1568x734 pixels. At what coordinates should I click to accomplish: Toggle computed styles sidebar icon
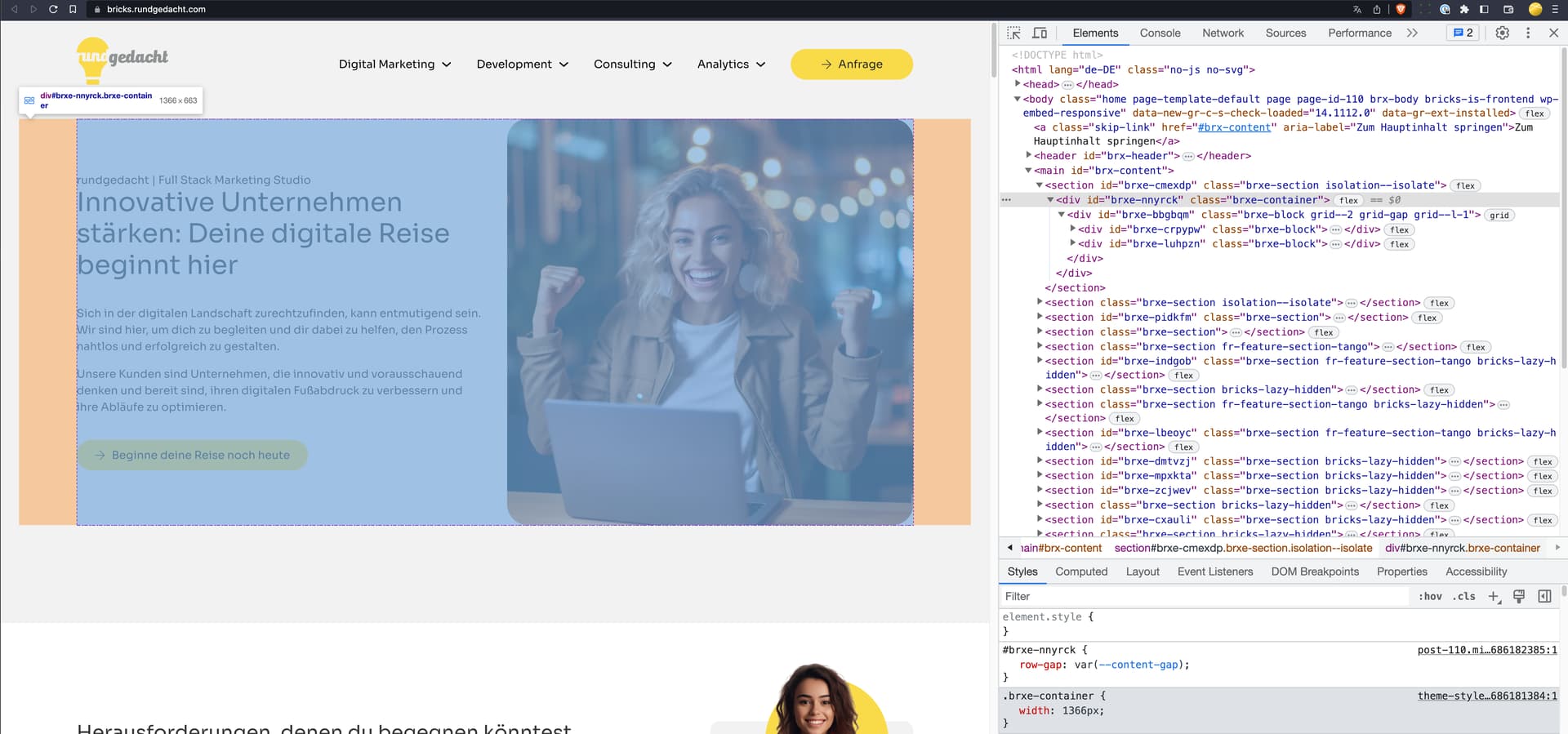tap(1544, 596)
